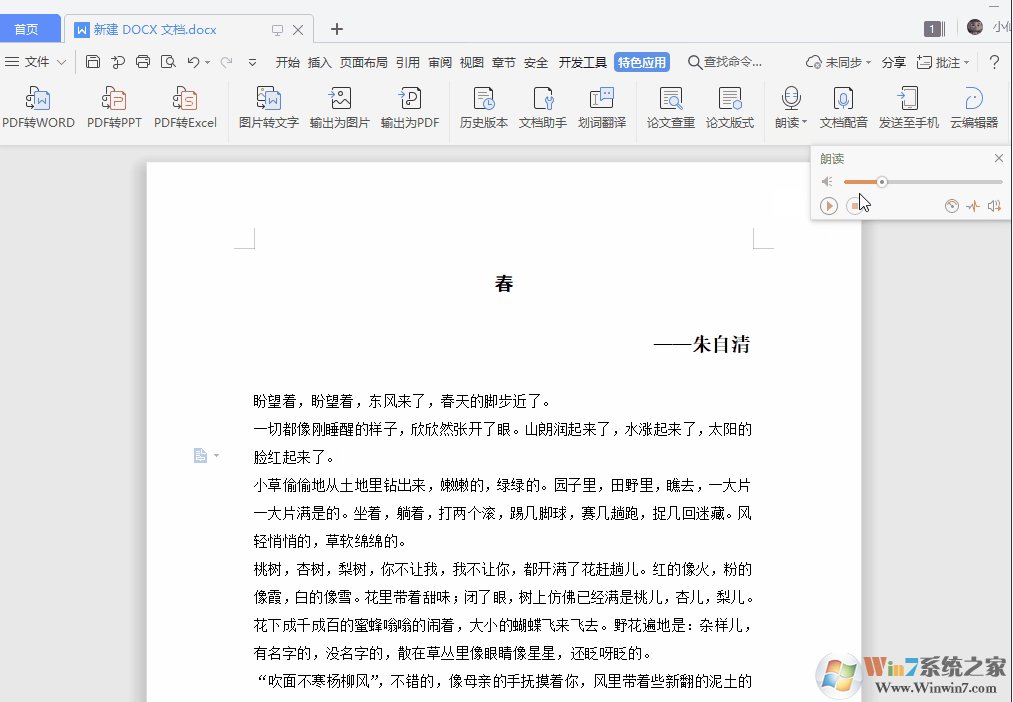
Task: Send document via 发送至手机
Action: [908, 107]
